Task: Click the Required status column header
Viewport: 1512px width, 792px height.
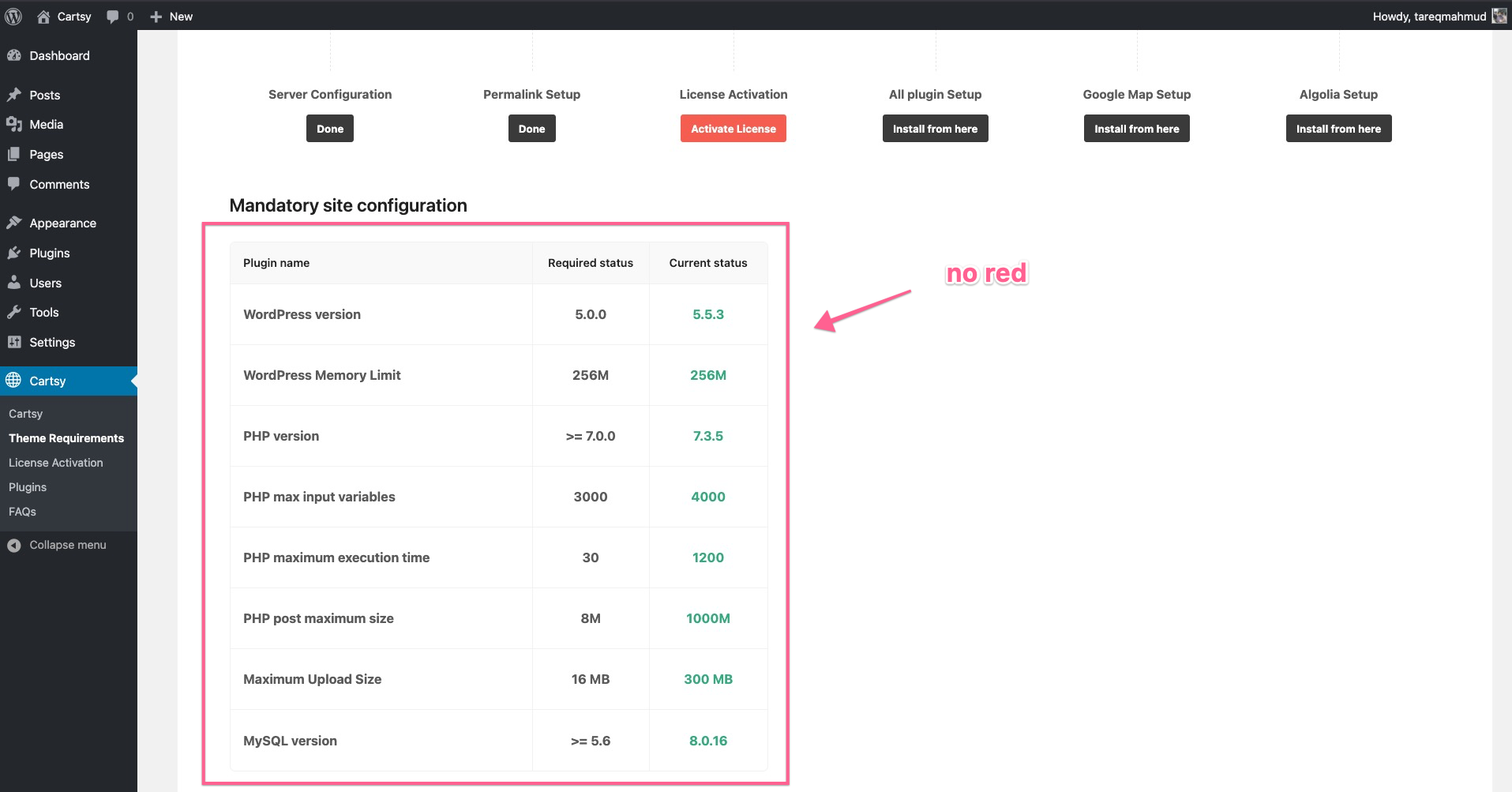Action: [591, 263]
